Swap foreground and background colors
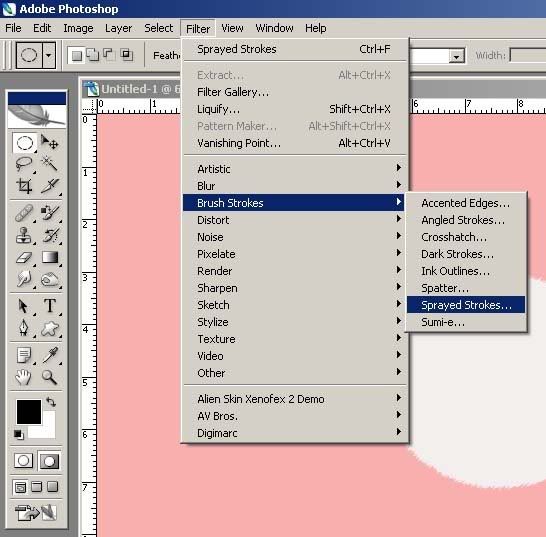Screen dimensions: 546x537 tap(51, 402)
